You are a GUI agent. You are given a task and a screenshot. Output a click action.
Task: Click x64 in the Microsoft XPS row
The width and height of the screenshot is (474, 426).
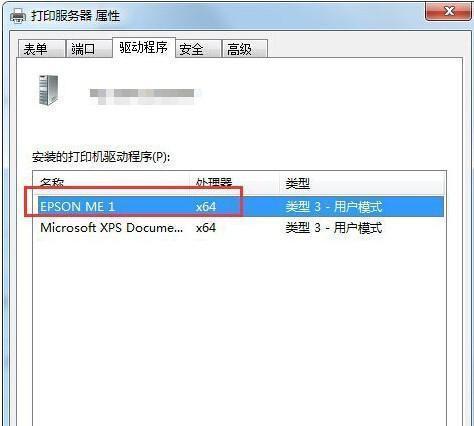coord(206,228)
